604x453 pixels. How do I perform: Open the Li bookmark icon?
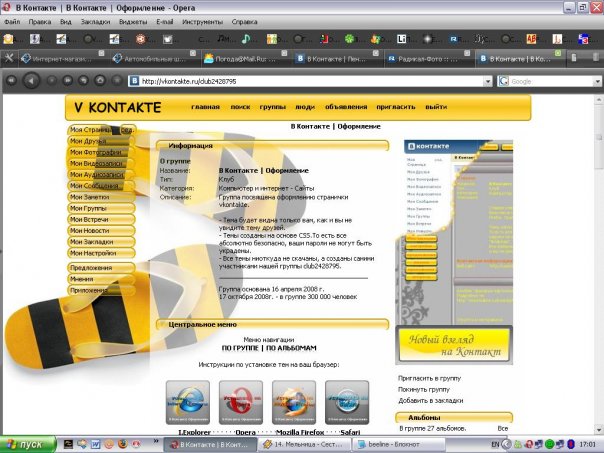click(402, 39)
